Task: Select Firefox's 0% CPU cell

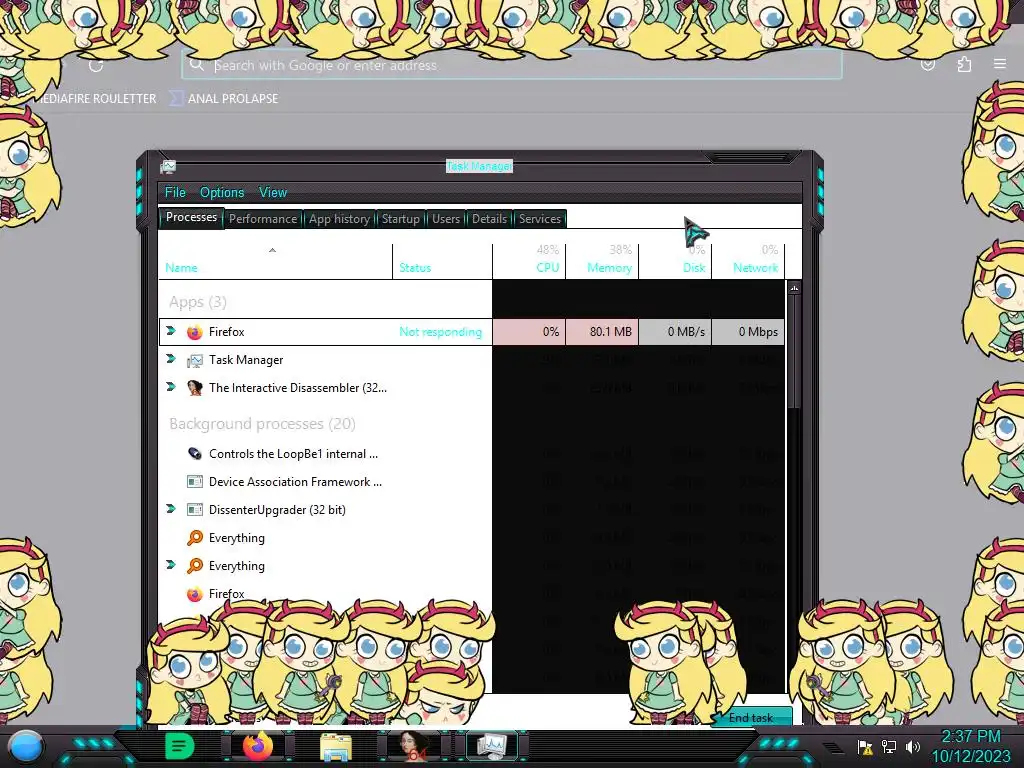Action: [529, 332]
